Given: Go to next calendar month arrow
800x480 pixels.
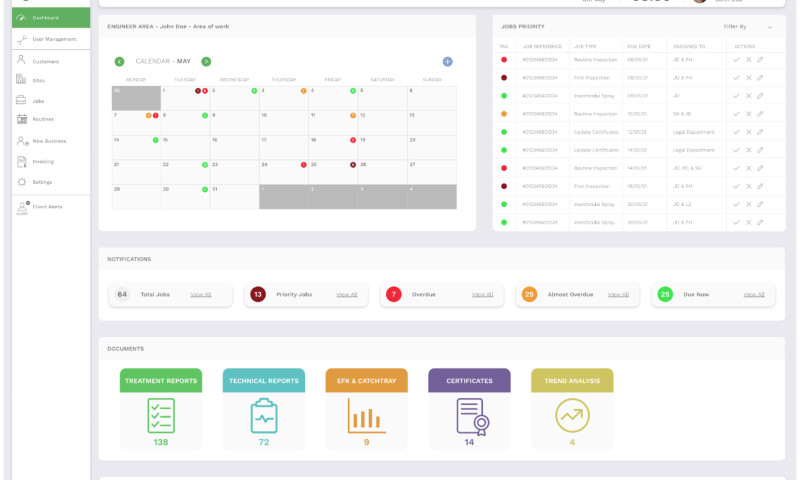Looking at the screenshot, I should (206, 62).
